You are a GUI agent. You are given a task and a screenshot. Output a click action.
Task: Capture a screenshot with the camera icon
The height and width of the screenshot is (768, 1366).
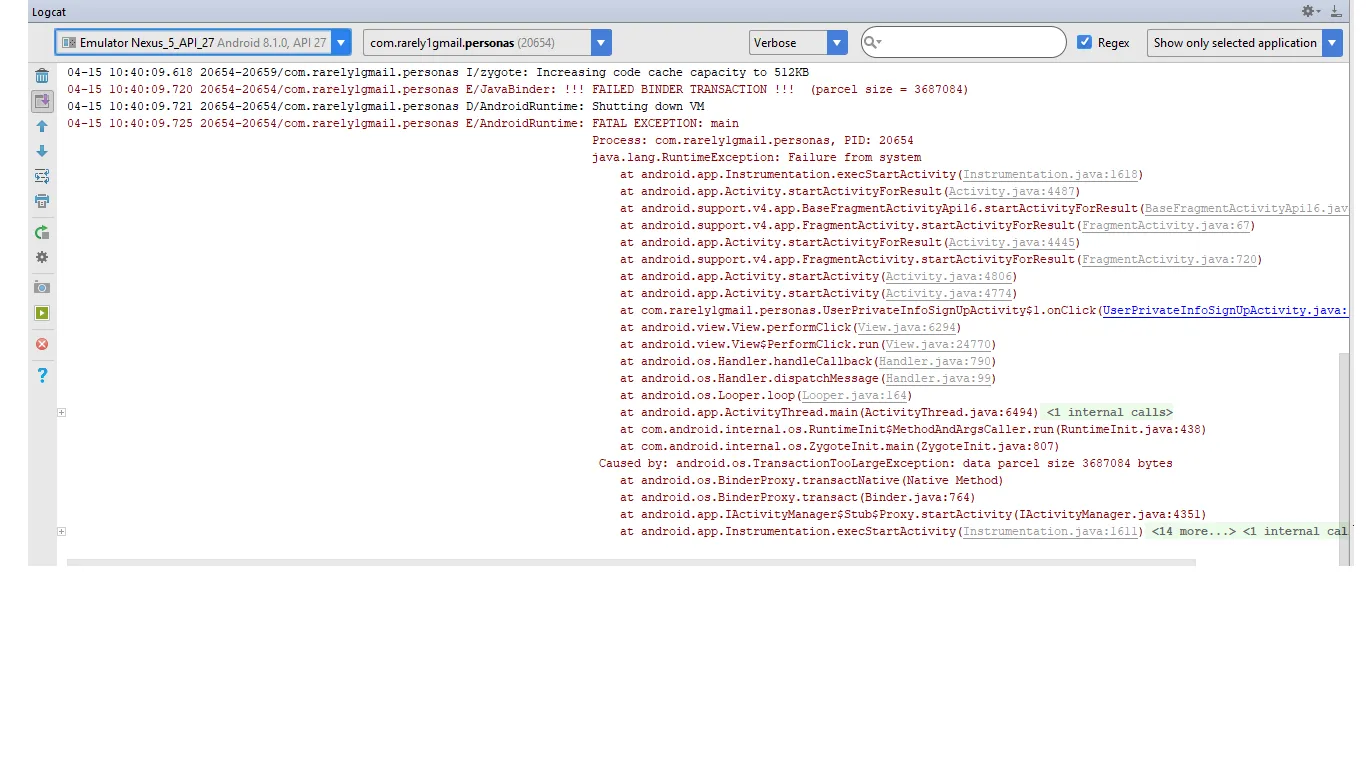(42, 288)
